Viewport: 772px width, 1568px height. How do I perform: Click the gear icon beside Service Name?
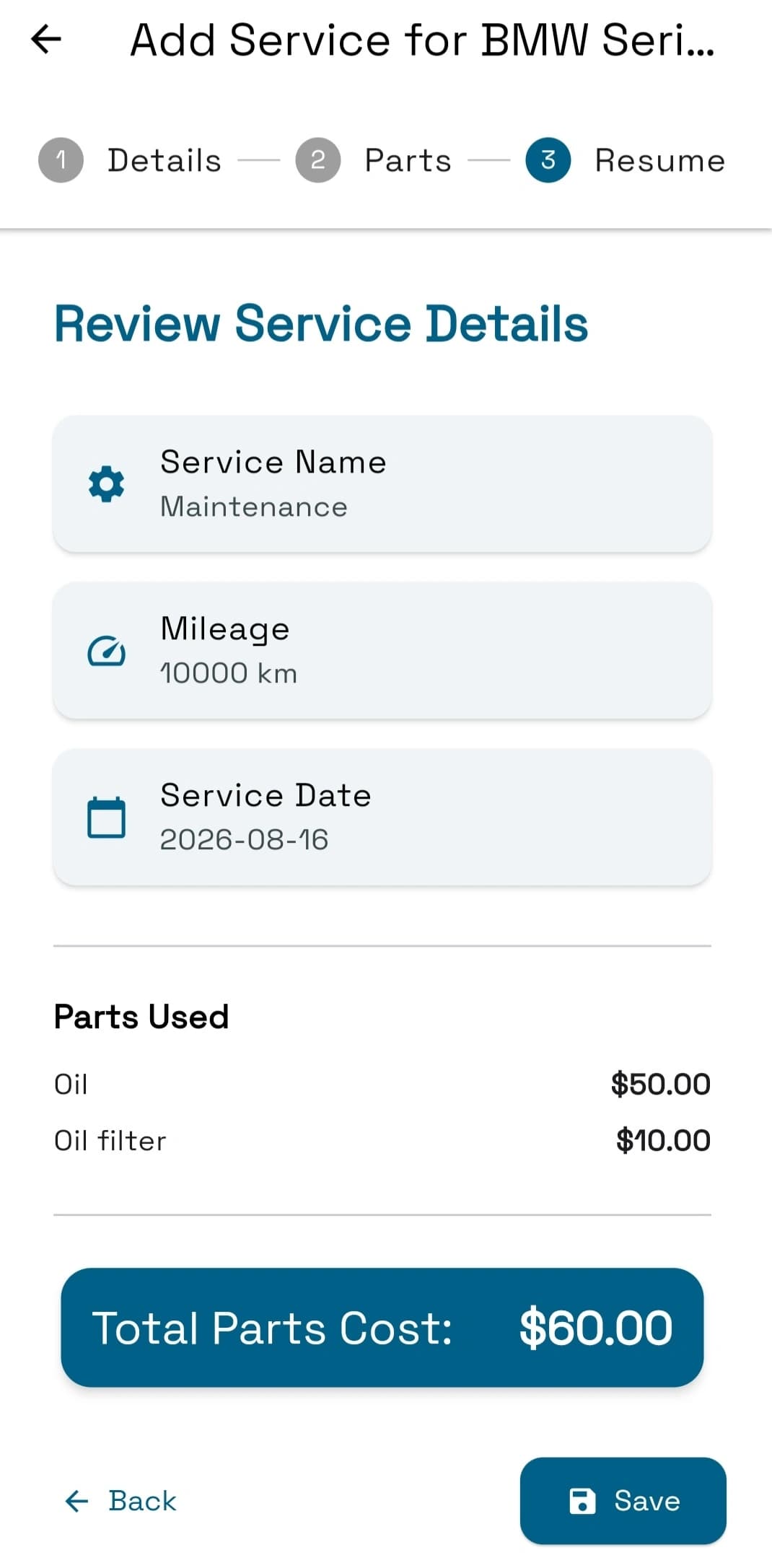(x=106, y=484)
